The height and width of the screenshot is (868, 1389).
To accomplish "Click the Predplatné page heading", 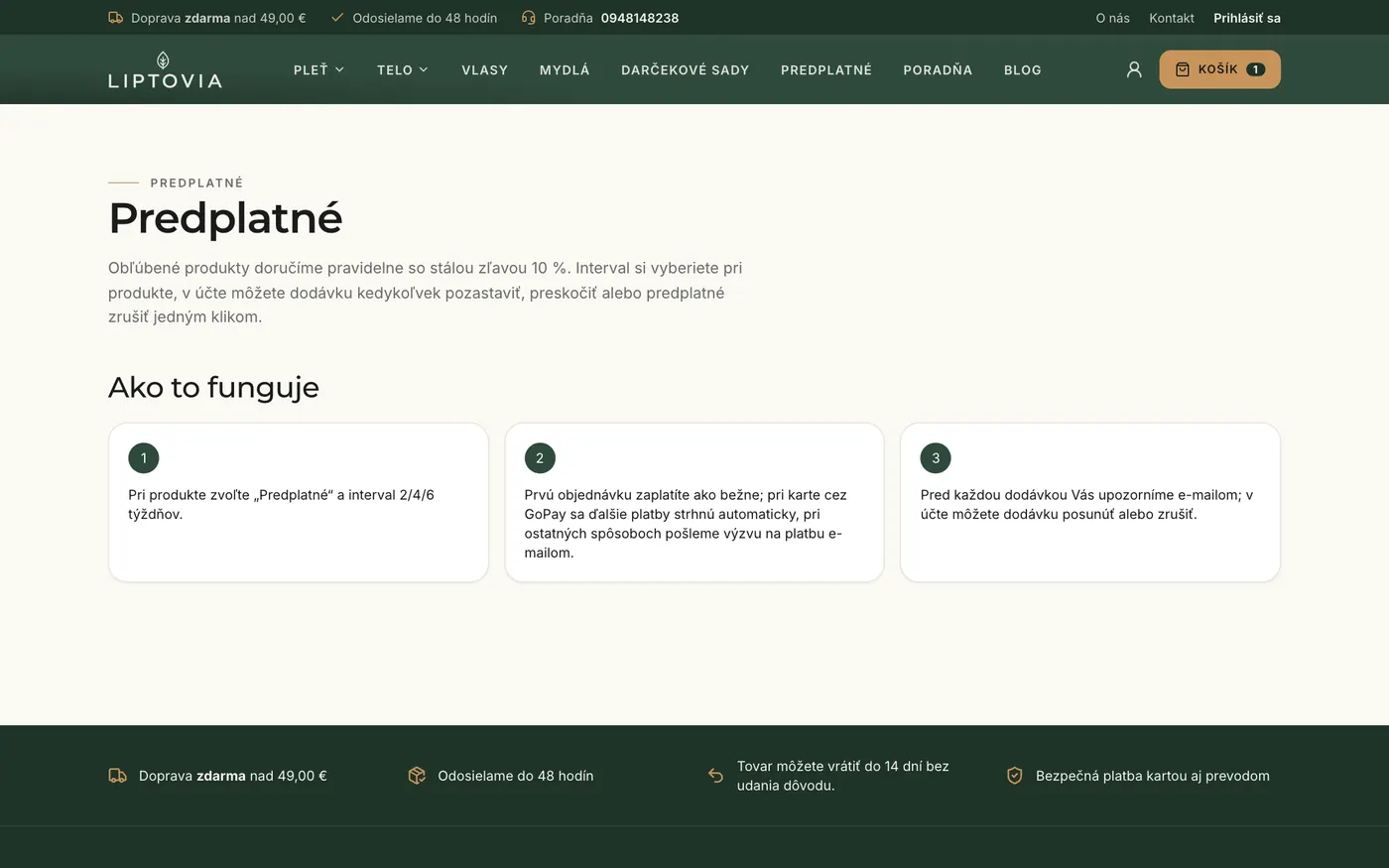I will click(225, 218).
